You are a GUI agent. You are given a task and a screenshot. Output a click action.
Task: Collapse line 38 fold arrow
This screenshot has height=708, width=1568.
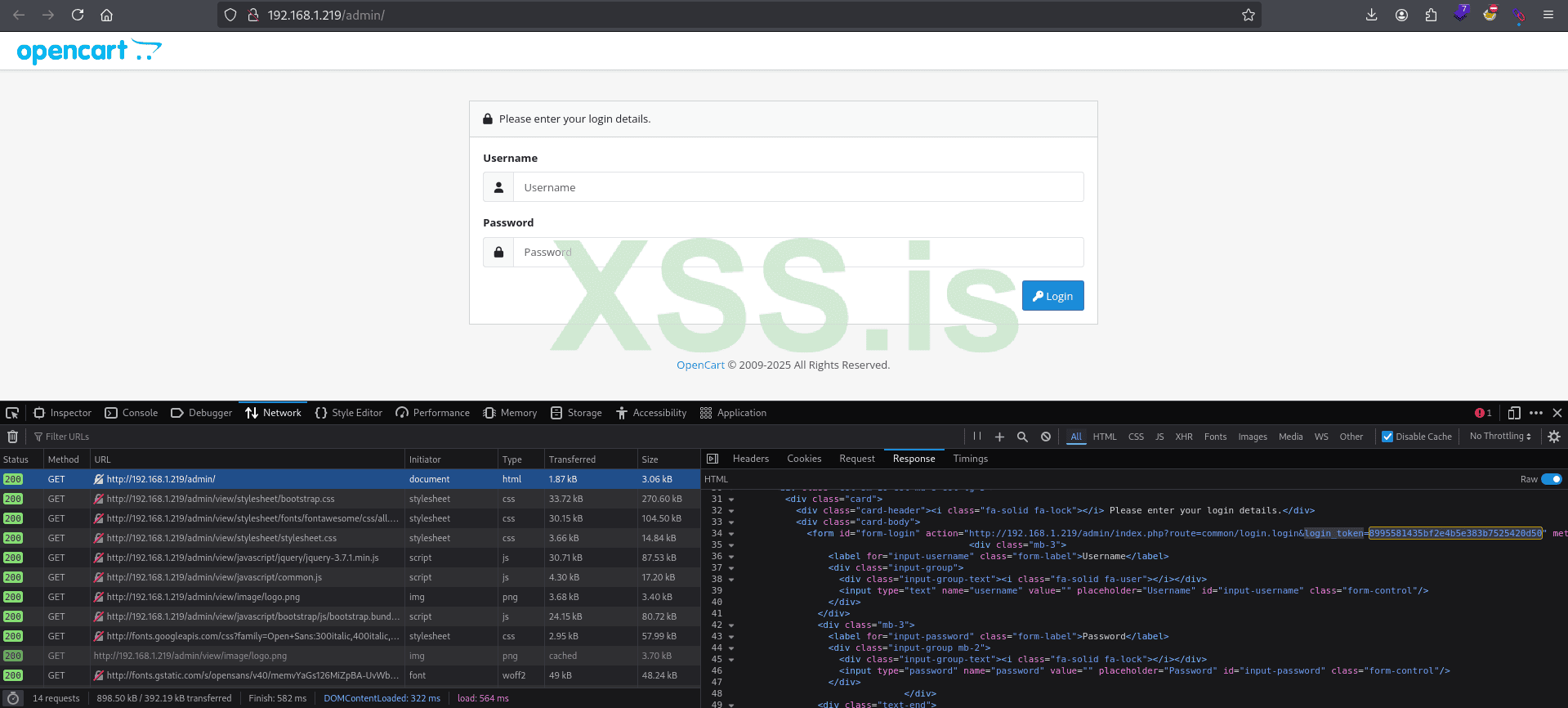(731, 580)
